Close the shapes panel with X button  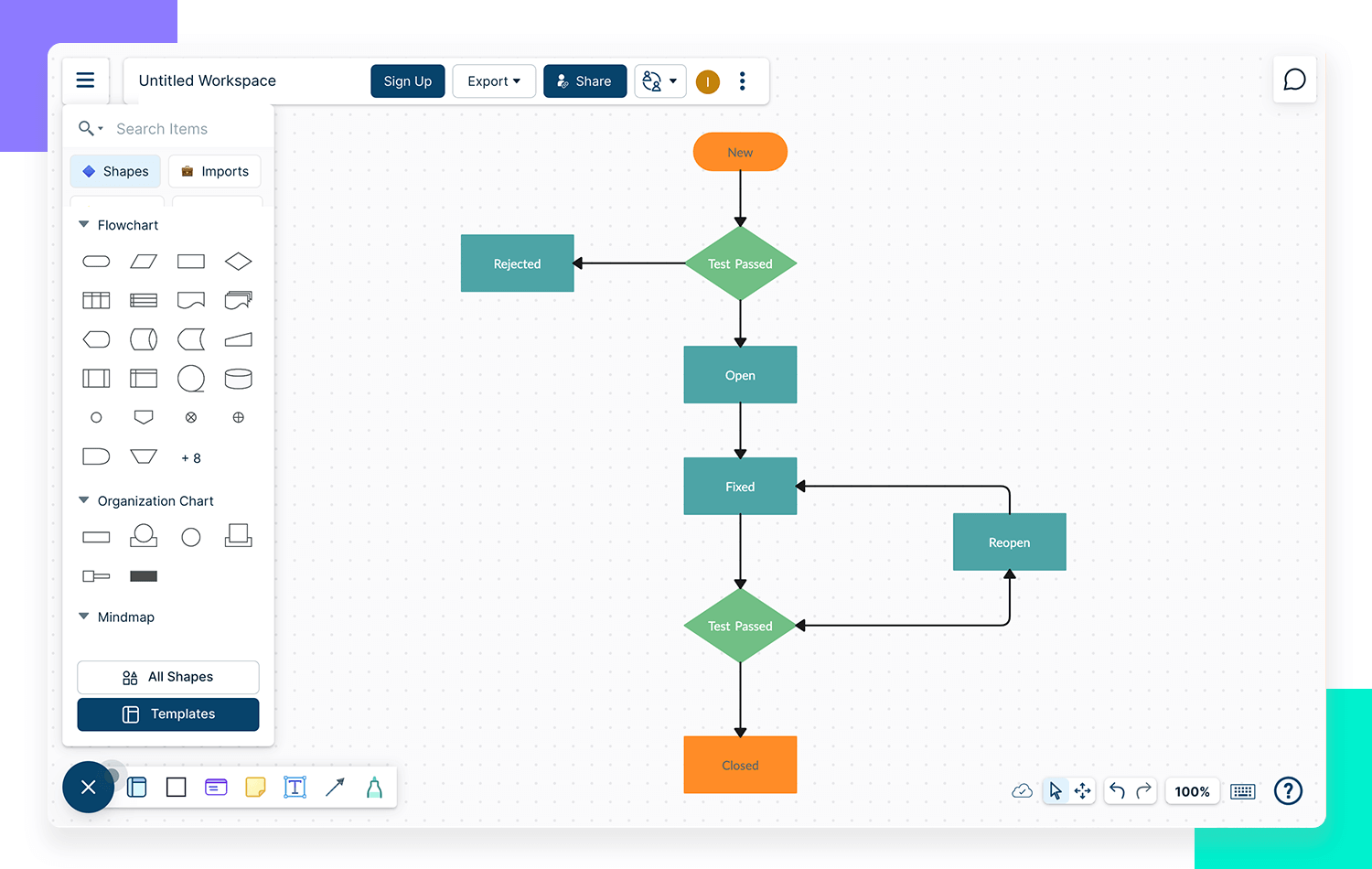tap(88, 787)
